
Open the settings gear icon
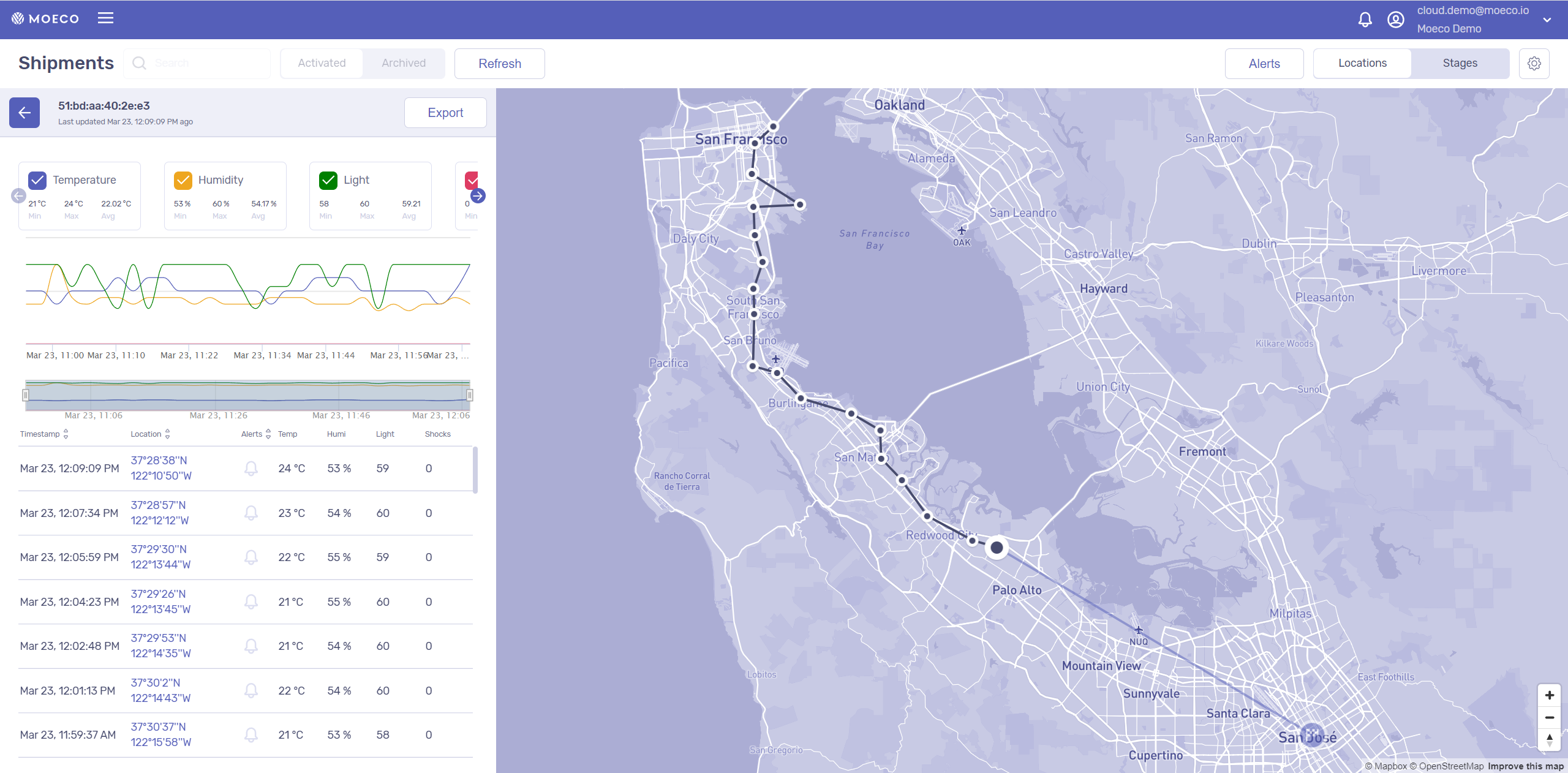pyautogui.click(x=1534, y=64)
